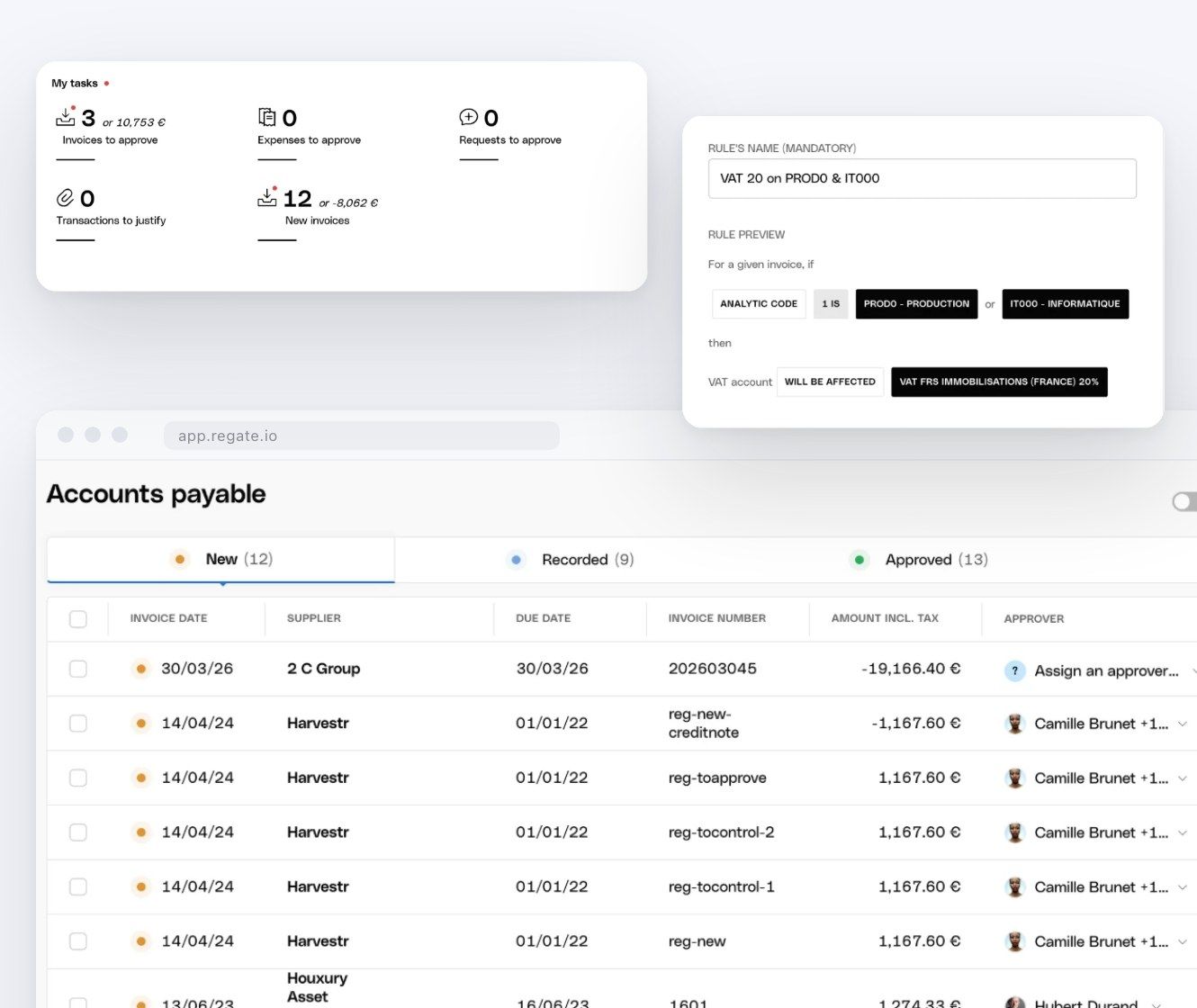Sort by the INVOICE DATE column header
The image size is (1197, 1008).
click(x=168, y=618)
